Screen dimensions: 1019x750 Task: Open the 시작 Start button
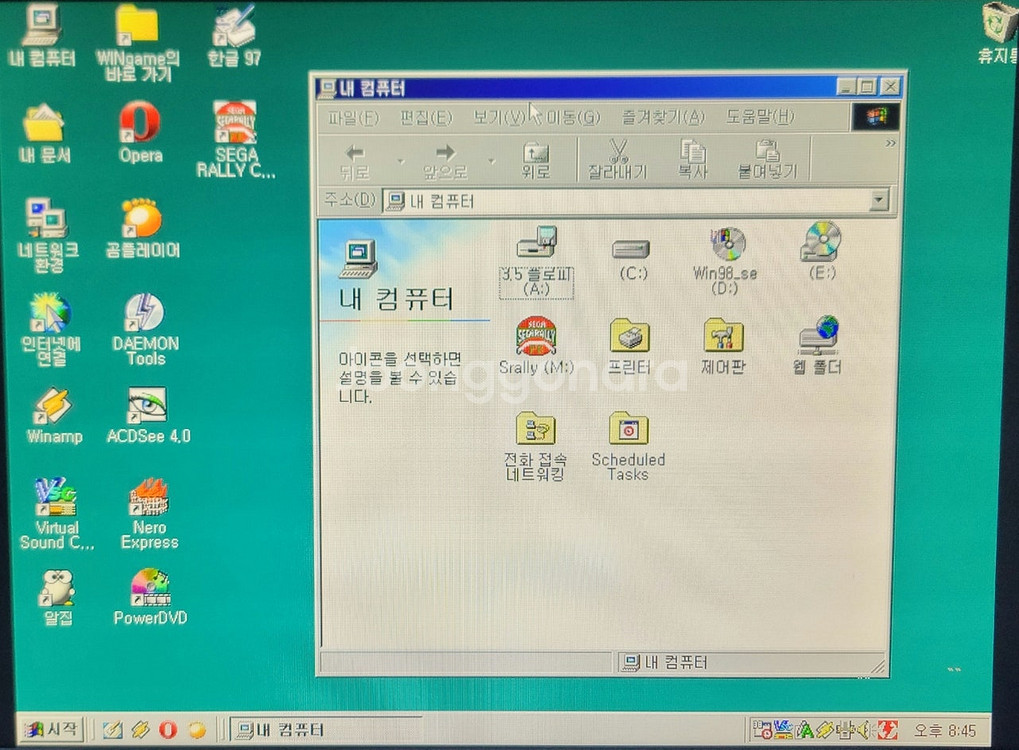pyautogui.click(x=52, y=729)
